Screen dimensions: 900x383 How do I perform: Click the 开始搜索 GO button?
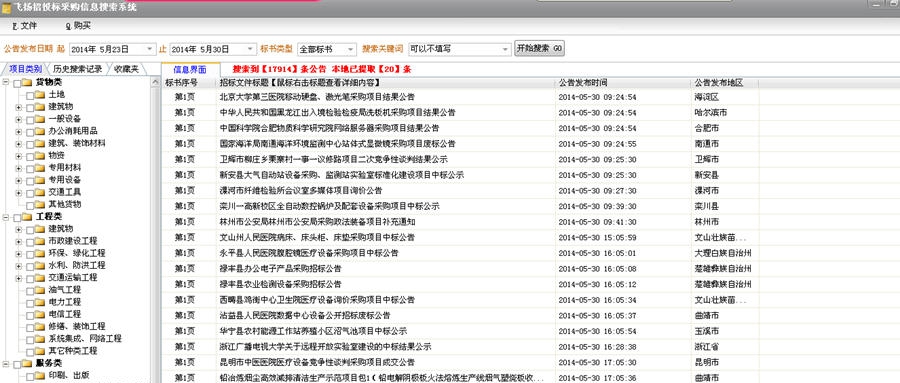[539, 49]
